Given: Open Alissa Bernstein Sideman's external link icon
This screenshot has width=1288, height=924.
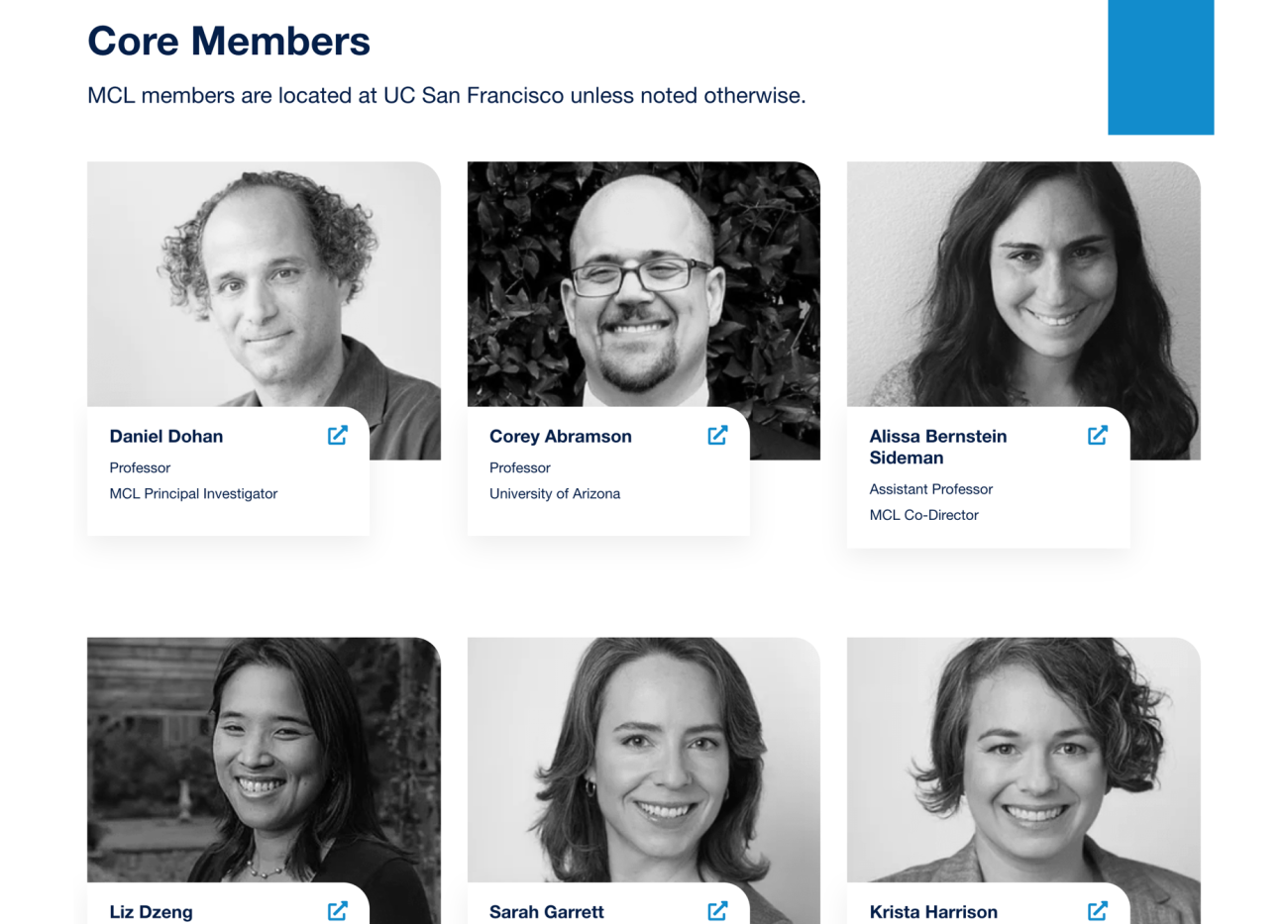Looking at the screenshot, I should click(x=1097, y=436).
